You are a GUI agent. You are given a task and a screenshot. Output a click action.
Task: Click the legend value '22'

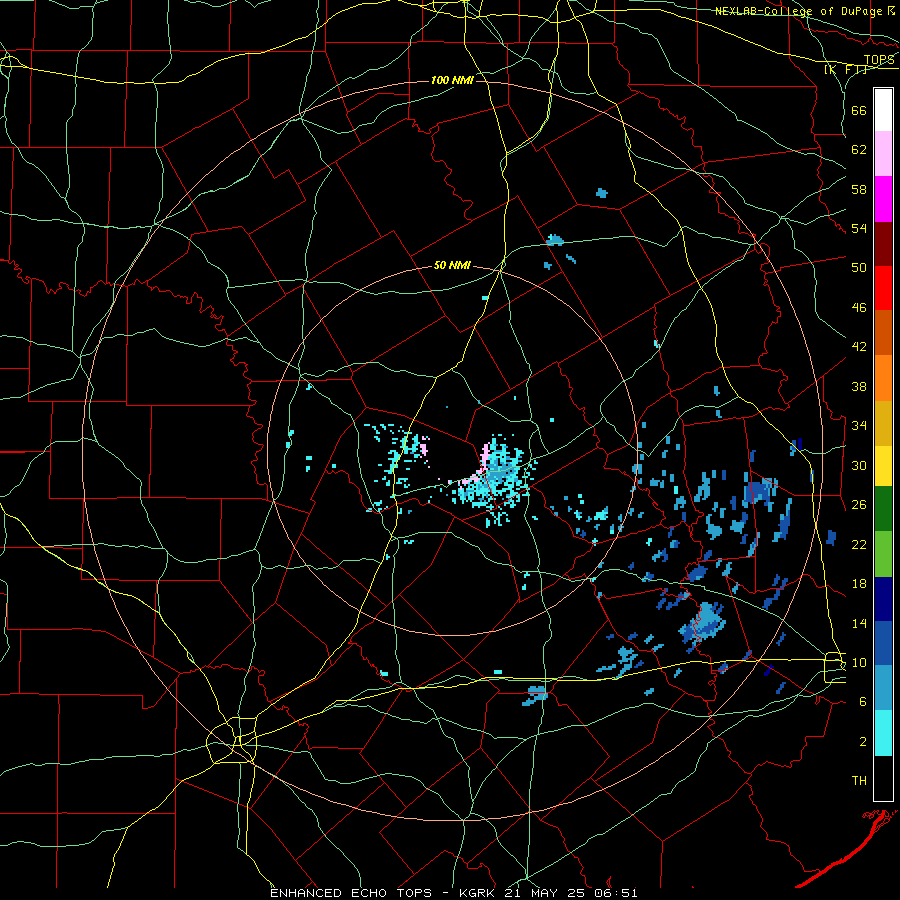[859, 544]
